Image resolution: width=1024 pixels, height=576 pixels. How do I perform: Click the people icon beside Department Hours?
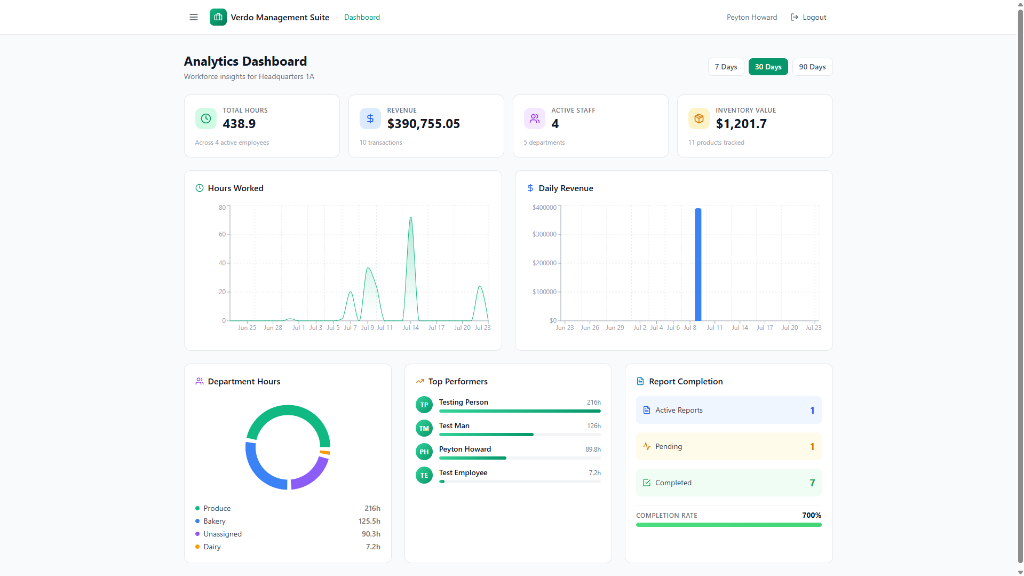click(199, 381)
